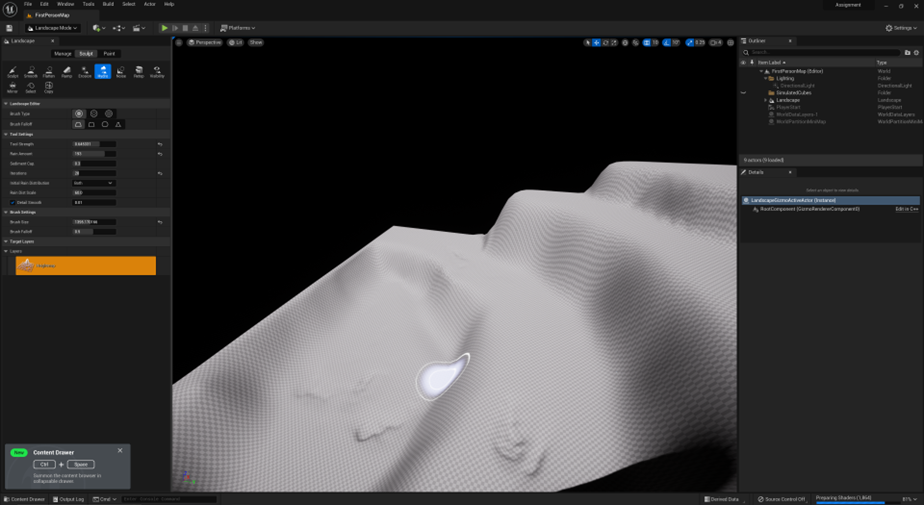Choose the Flatten tool
The width and height of the screenshot is (924, 505).
coord(49,71)
